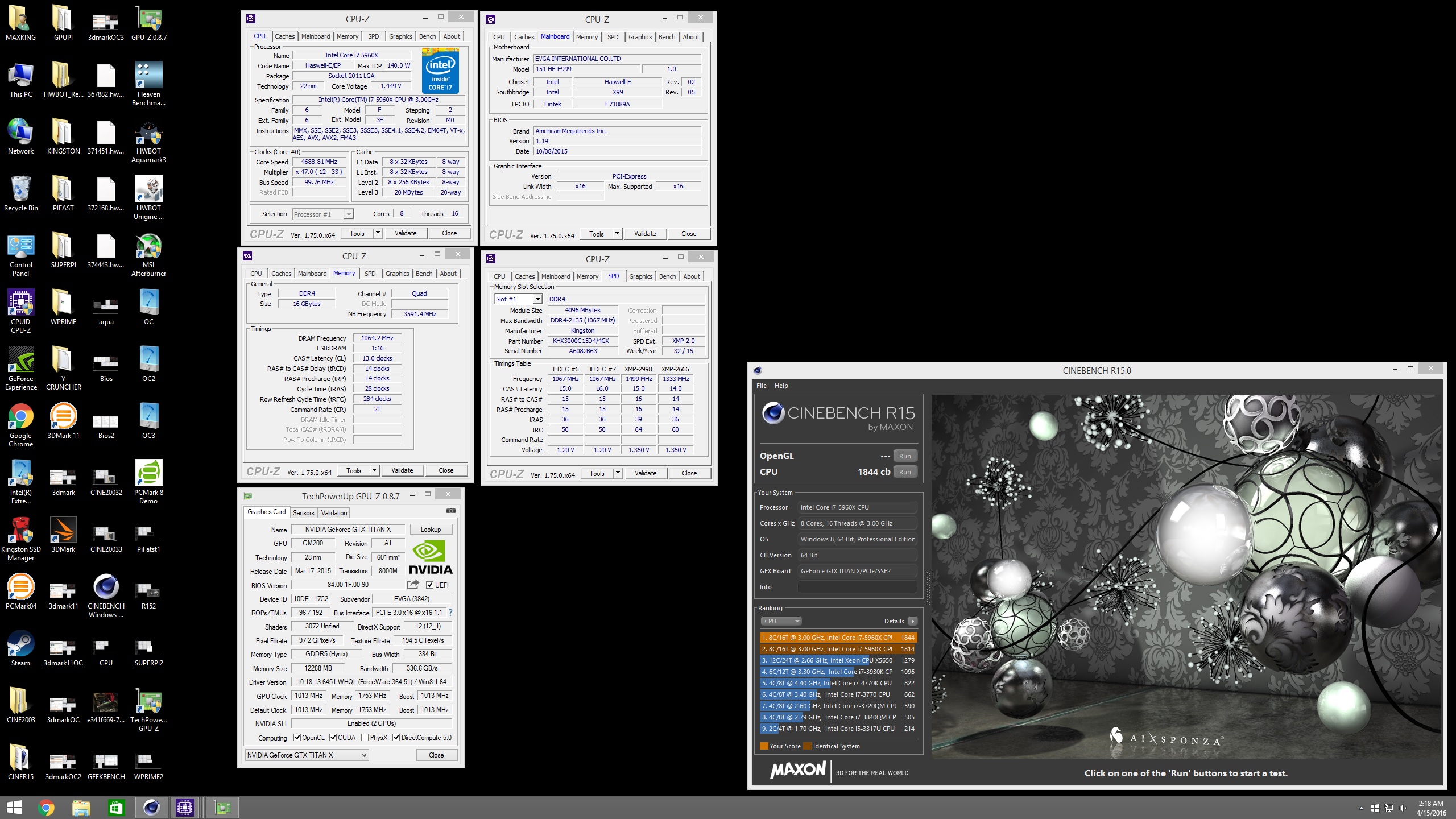The image size is (1456, 819).
Task: Open CINEBENCH Windows desktop shortcut
Action: pos(106,595)
